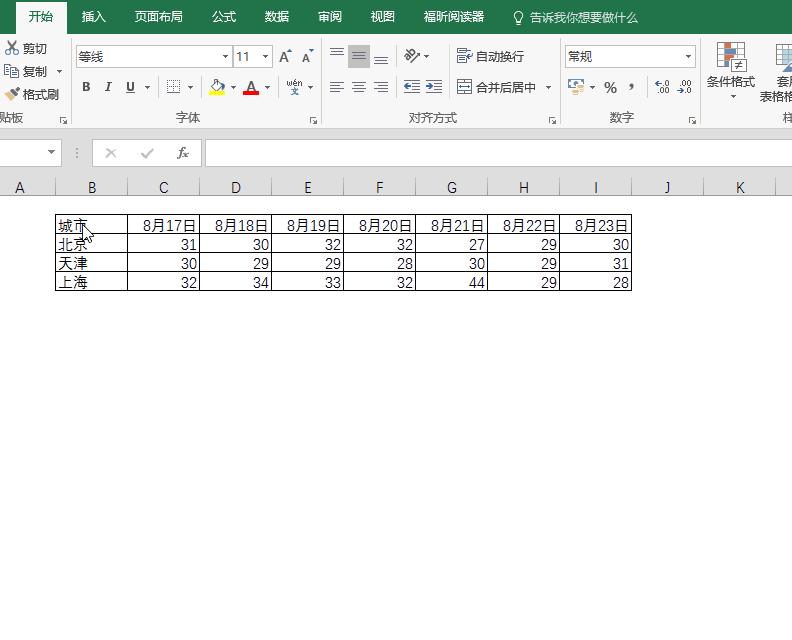Open the Font group dialog launcher
Viewport: 792px width, 640px height.
pyautogui.click(x=313, y=120)
